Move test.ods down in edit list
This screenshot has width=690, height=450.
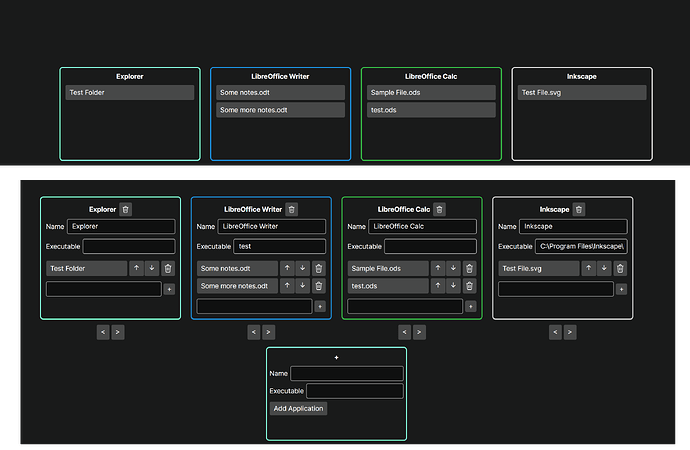pyautogui.click(x=453, y=285)
